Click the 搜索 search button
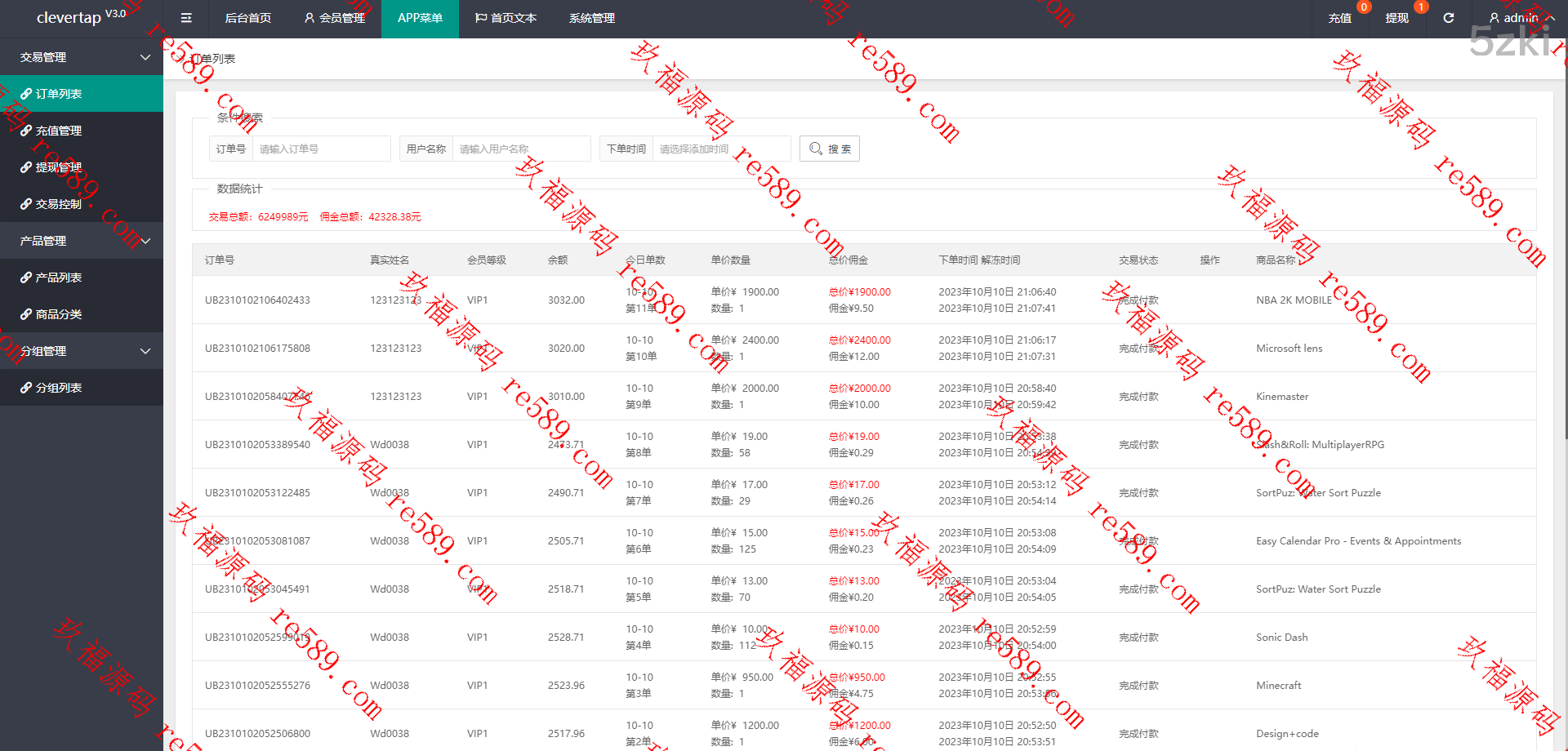Screen dimensions: 1568x751 click(x=829, y=149)
